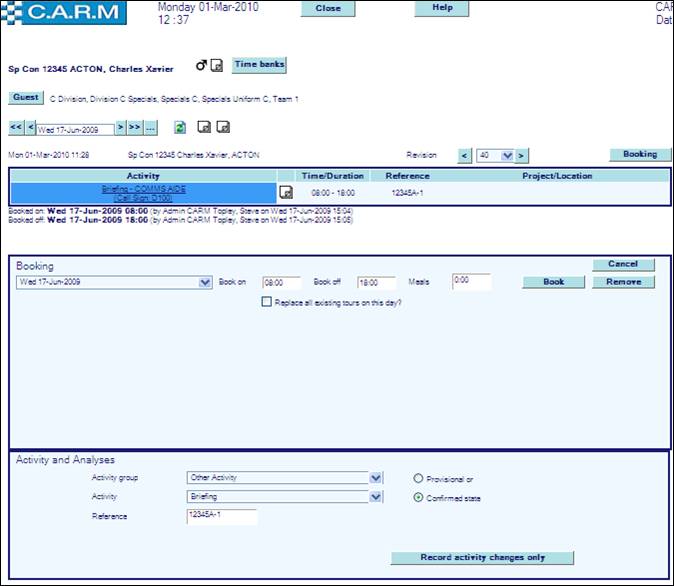674x586 pixels.
Task: Open the Revision number dropdown
Action: 507,155
